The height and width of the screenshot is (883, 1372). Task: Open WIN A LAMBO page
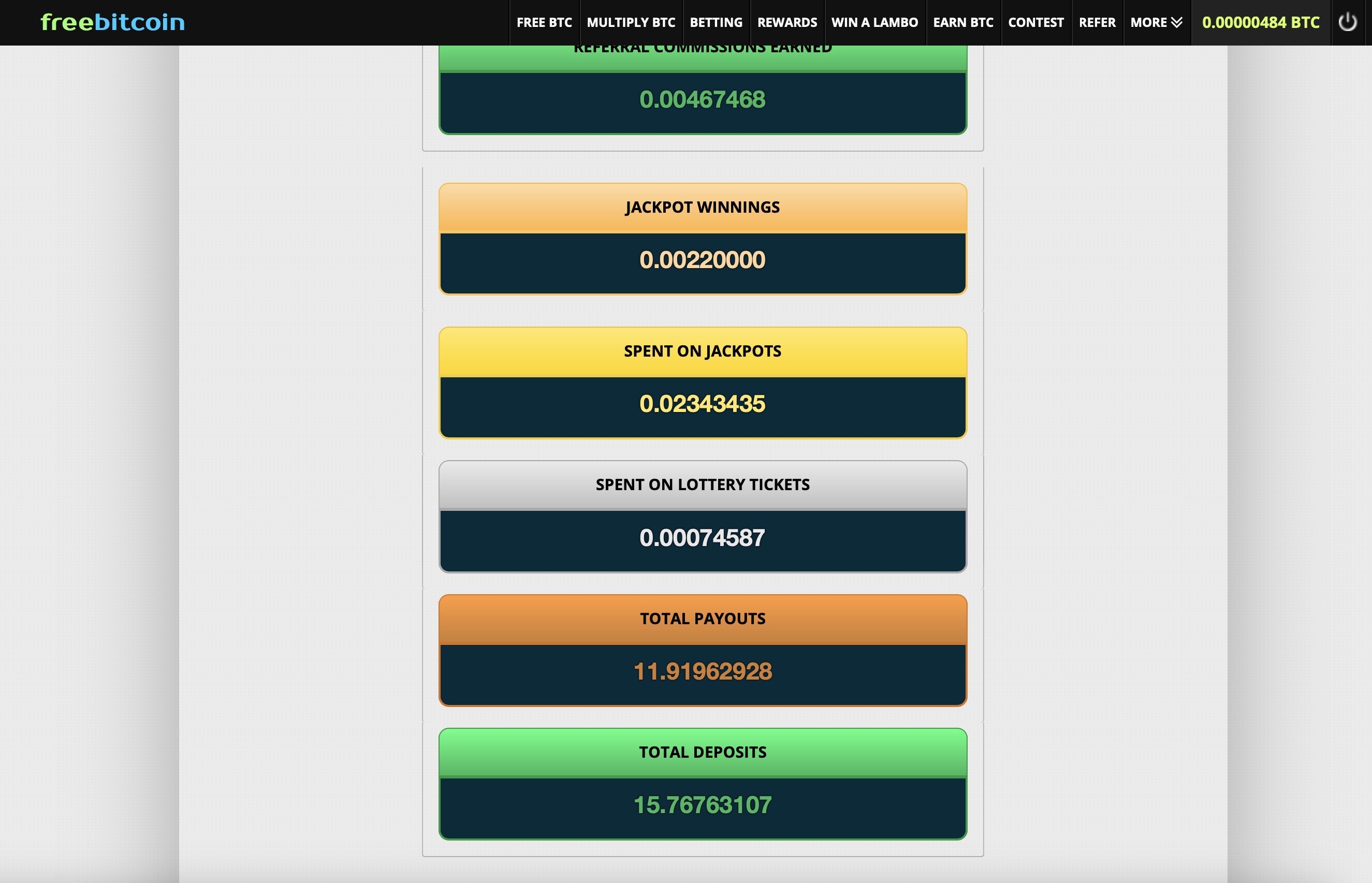(x=874, y=22)
